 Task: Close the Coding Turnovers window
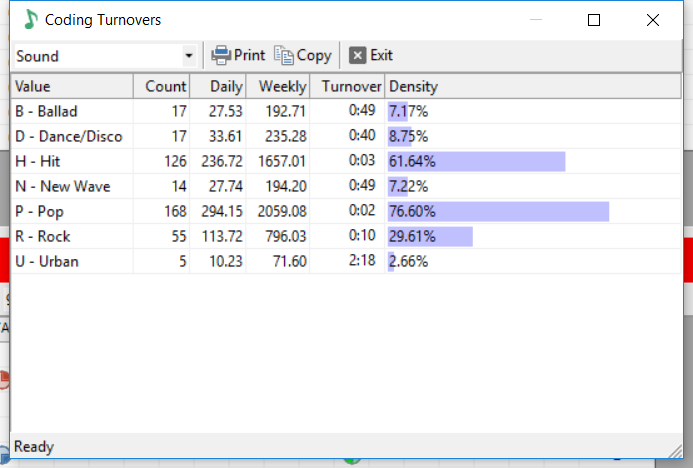(652, 20)
